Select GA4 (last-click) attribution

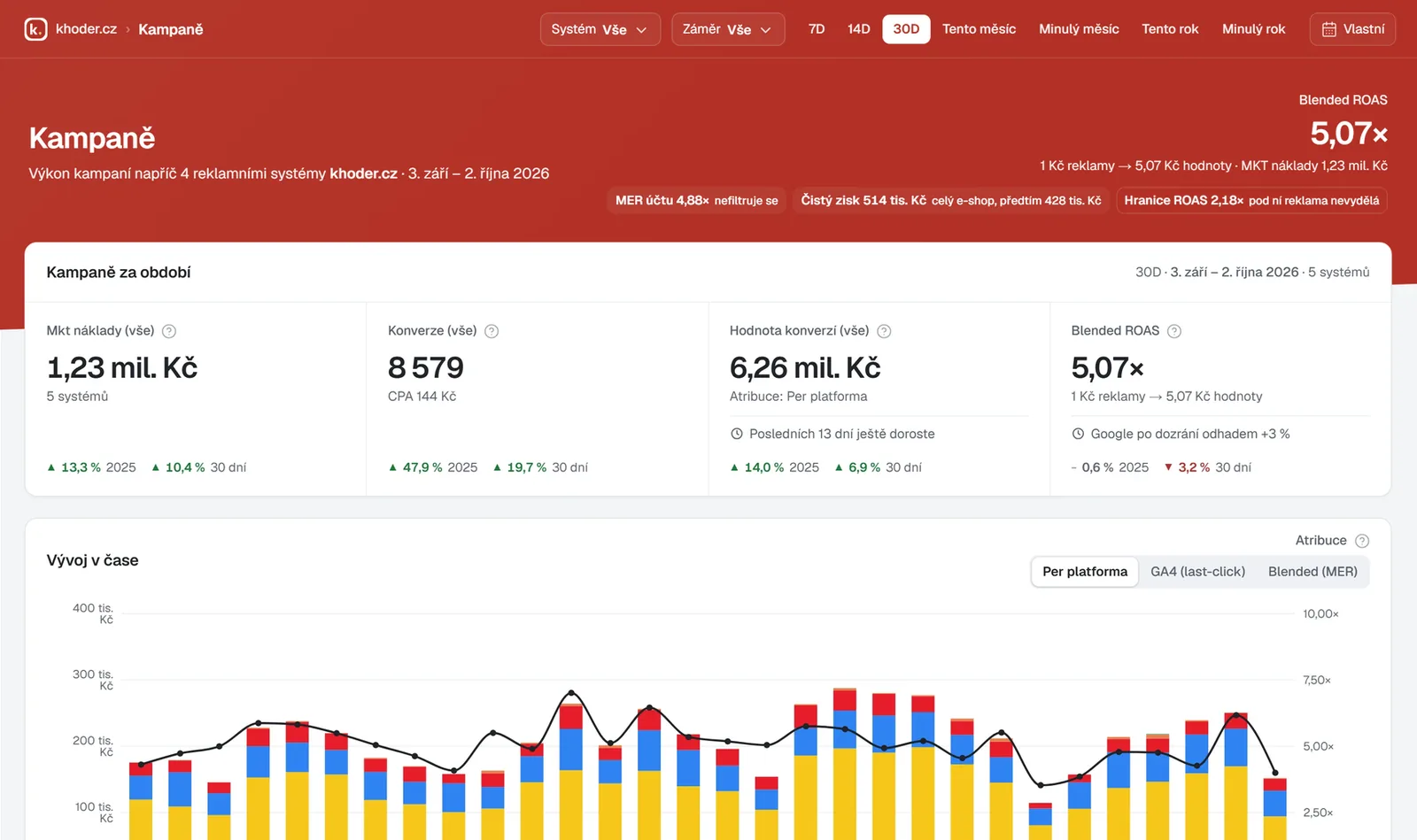(1197, 572)
